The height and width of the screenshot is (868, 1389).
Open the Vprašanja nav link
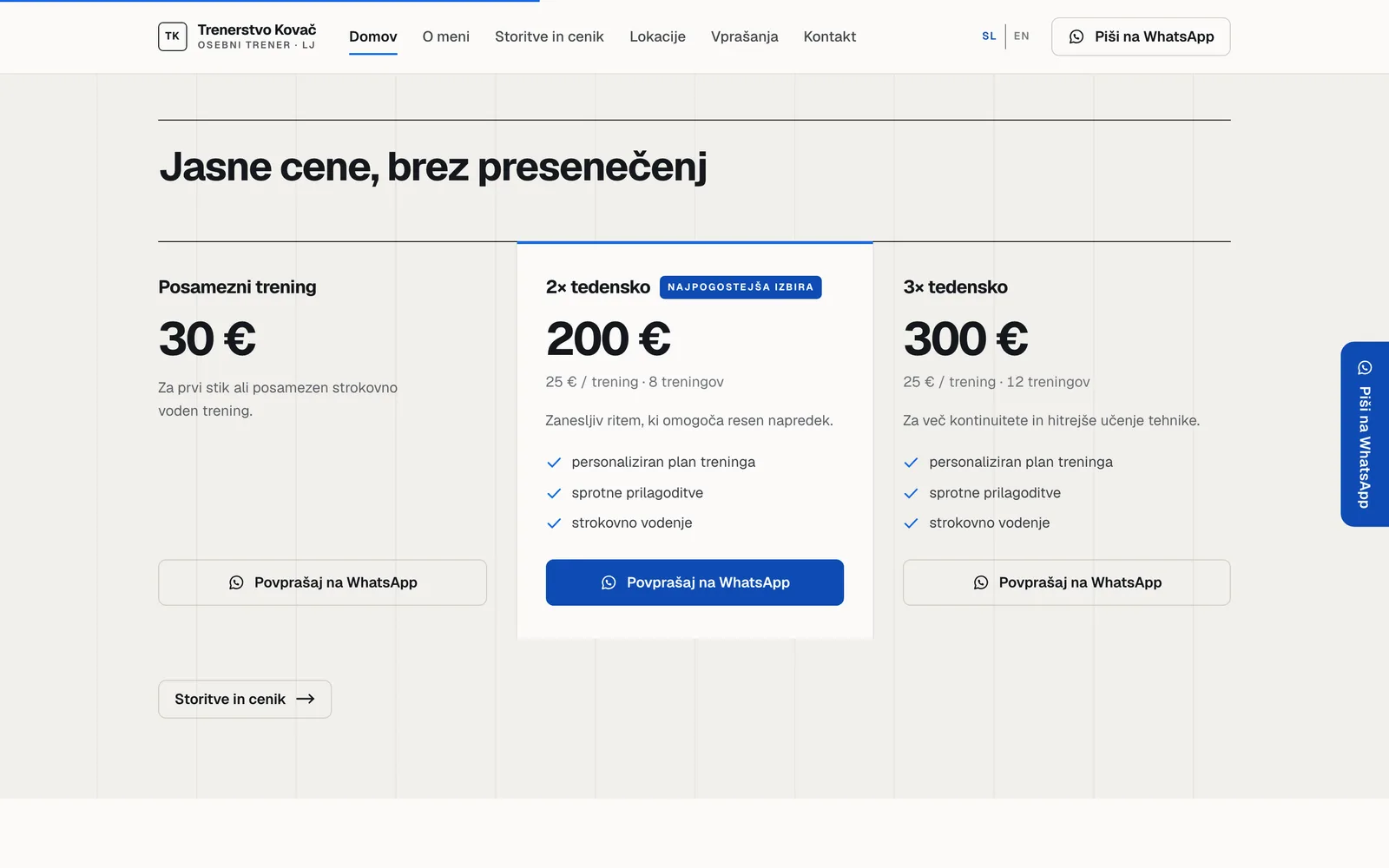tap(745, 36)
